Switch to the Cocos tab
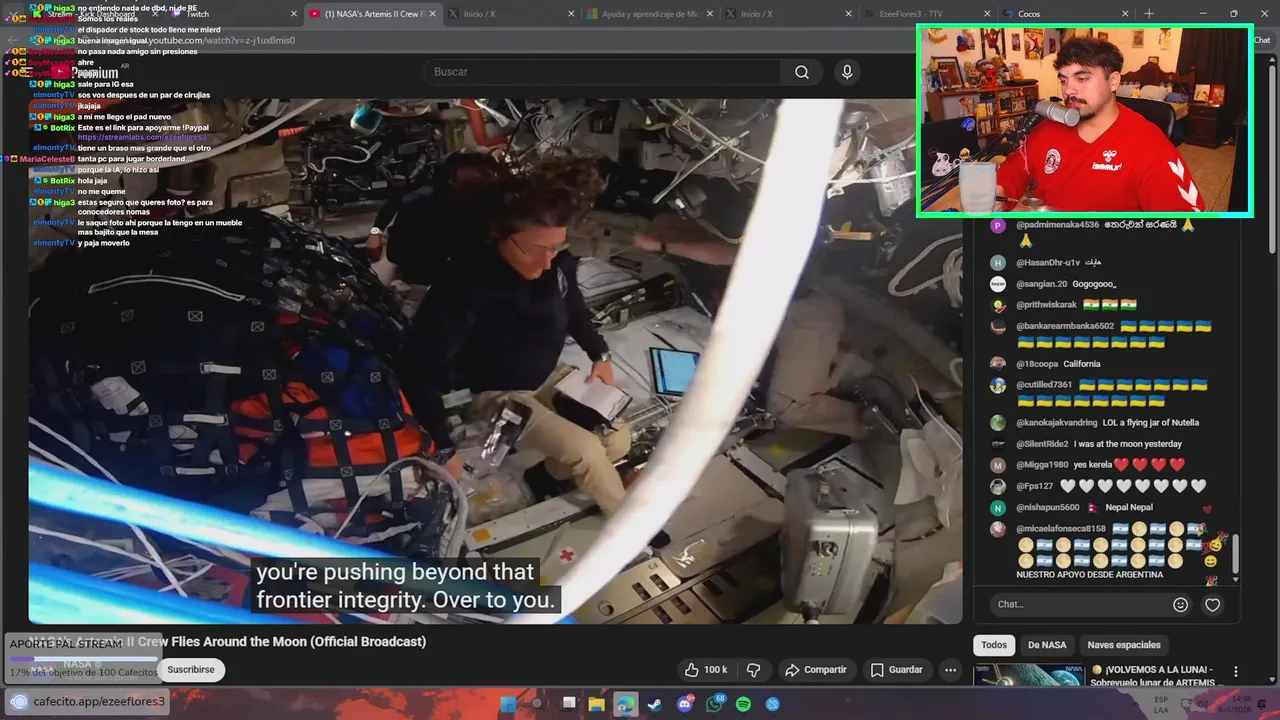1280x720 pixels. click(1066, 14)
